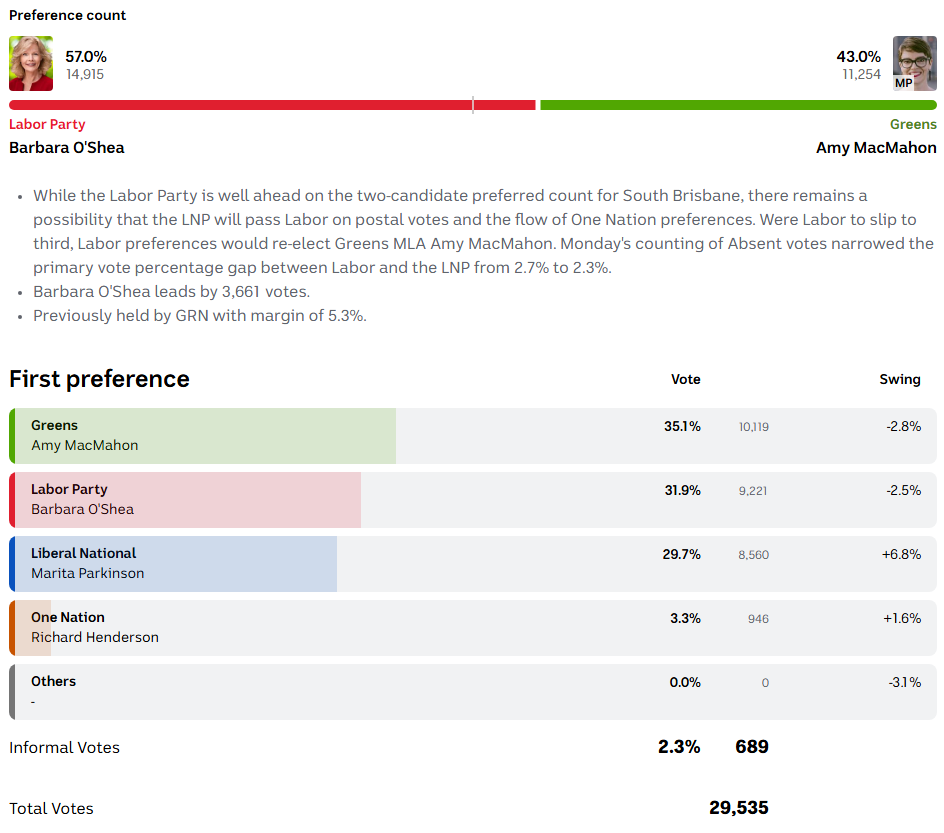This screenshot has width=944, height=833.
Task: Click the Greens label under preference bar
Action: (913, 125)
